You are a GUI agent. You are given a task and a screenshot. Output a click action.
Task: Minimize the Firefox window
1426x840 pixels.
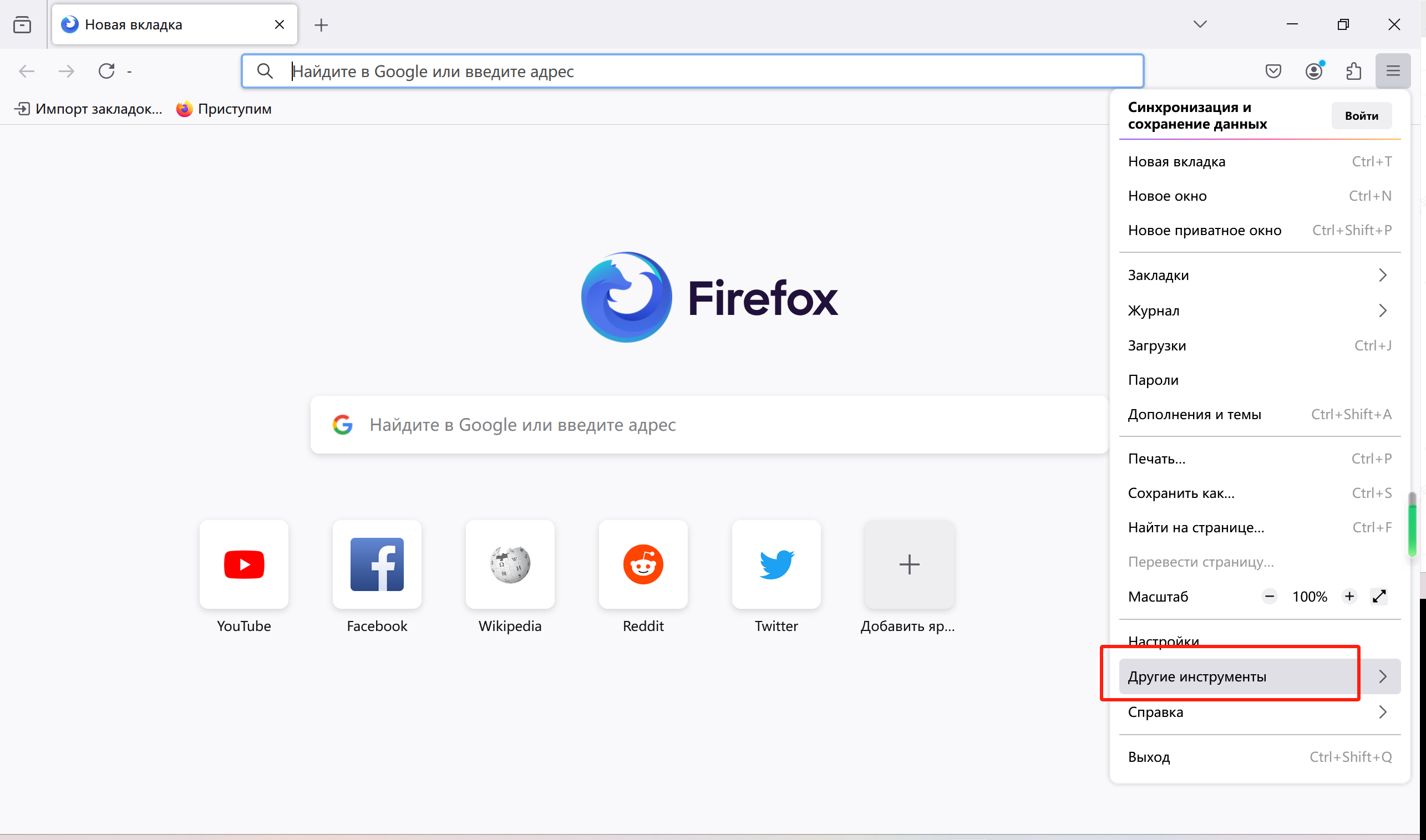pyautogui.click(x=1292, y=24)
